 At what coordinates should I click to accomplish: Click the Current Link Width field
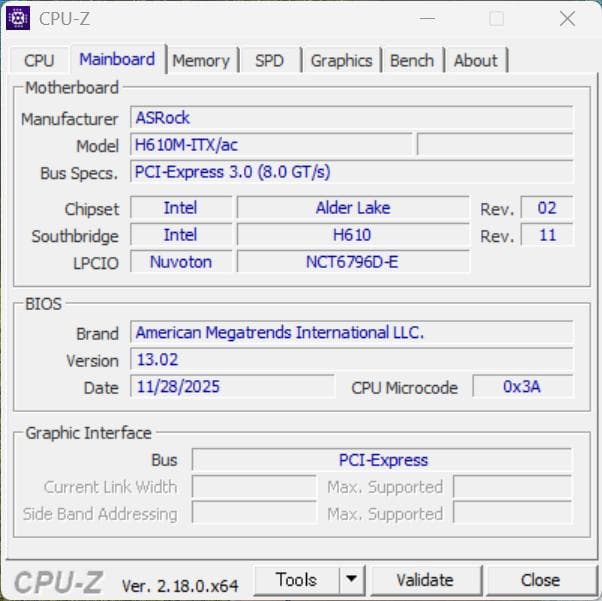(254, 487)
